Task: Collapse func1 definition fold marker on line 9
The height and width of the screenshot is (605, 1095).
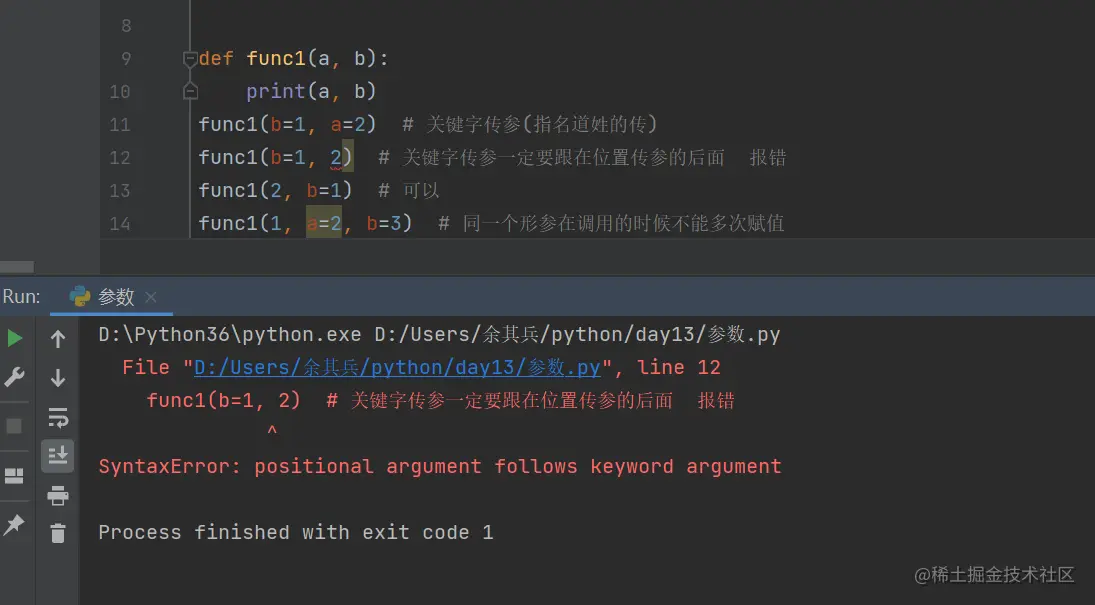Action: click(x=190, y=59)
